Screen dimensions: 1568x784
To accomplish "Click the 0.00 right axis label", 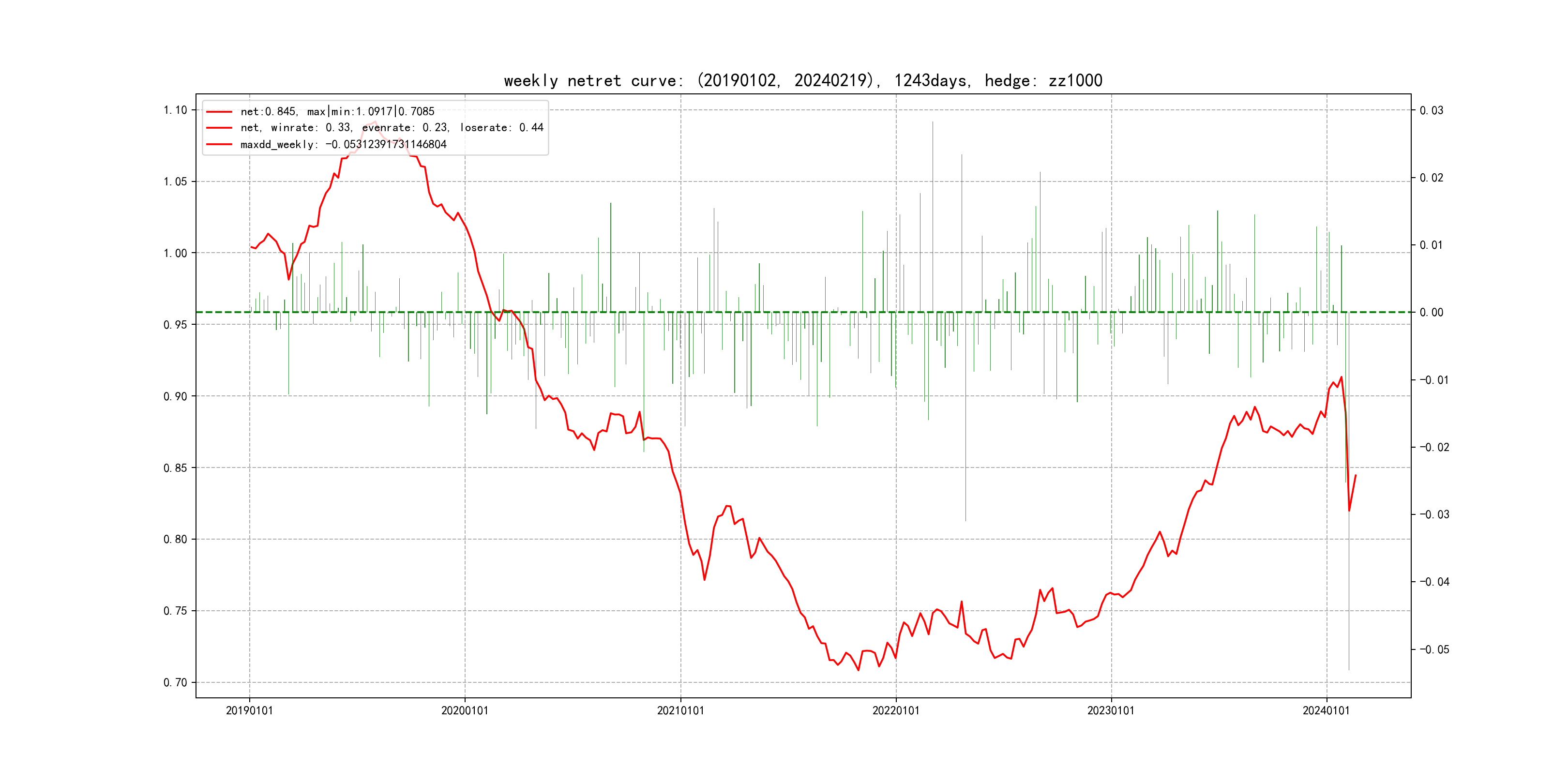I will coord(1431,312).
